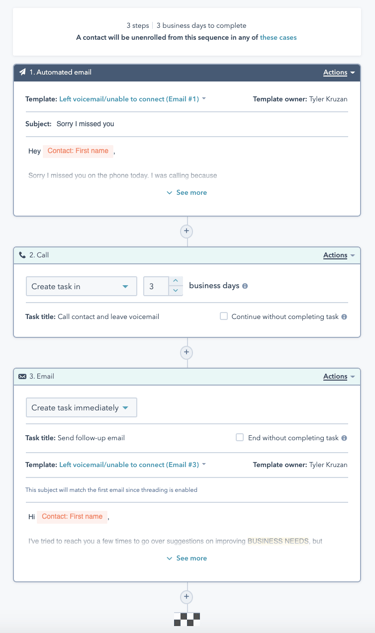Open the Create task in dropdown

(x=81, y=286)
